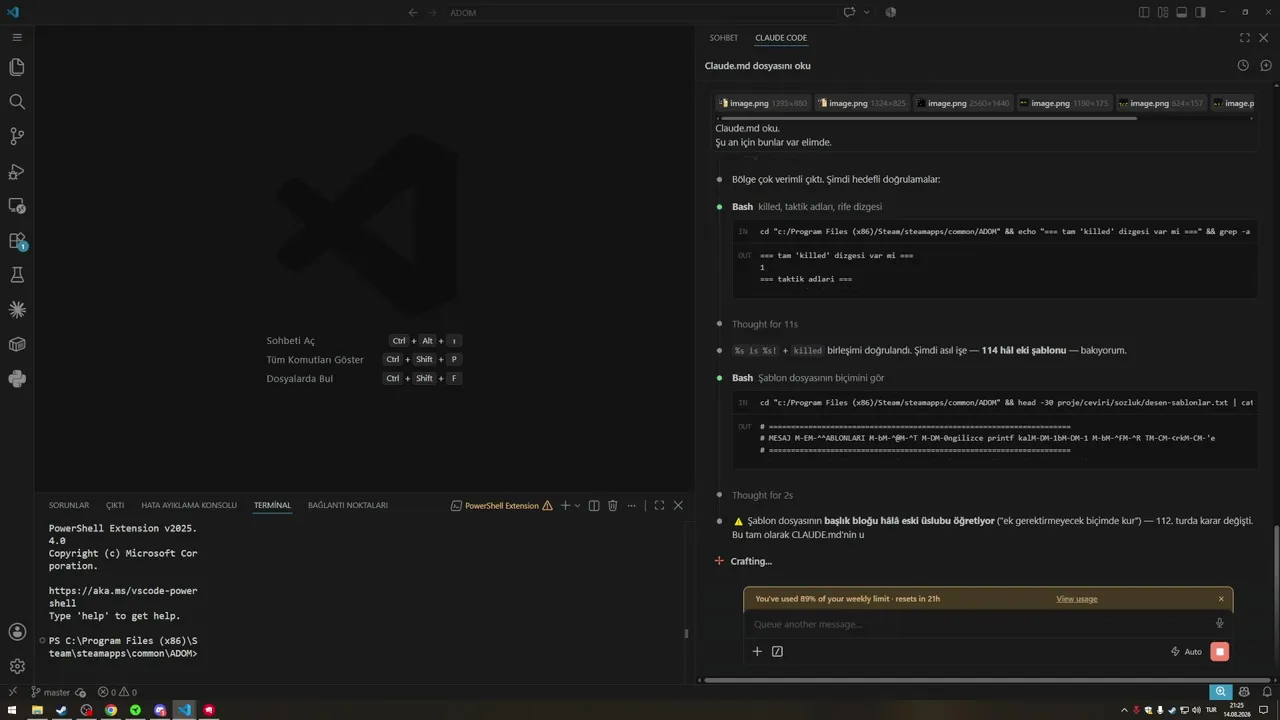Show session history clock icon
The width and height of the screenshot is (1280, 720).
[x=1243, y=65]
